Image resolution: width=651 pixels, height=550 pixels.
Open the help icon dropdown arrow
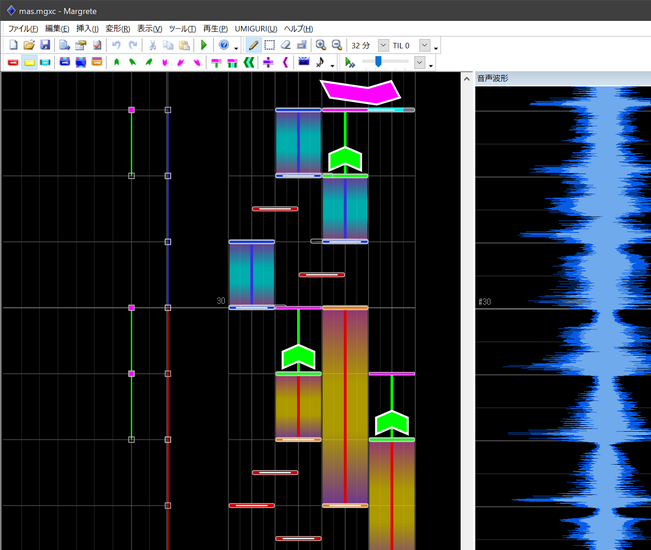click(x=236, y=49)
